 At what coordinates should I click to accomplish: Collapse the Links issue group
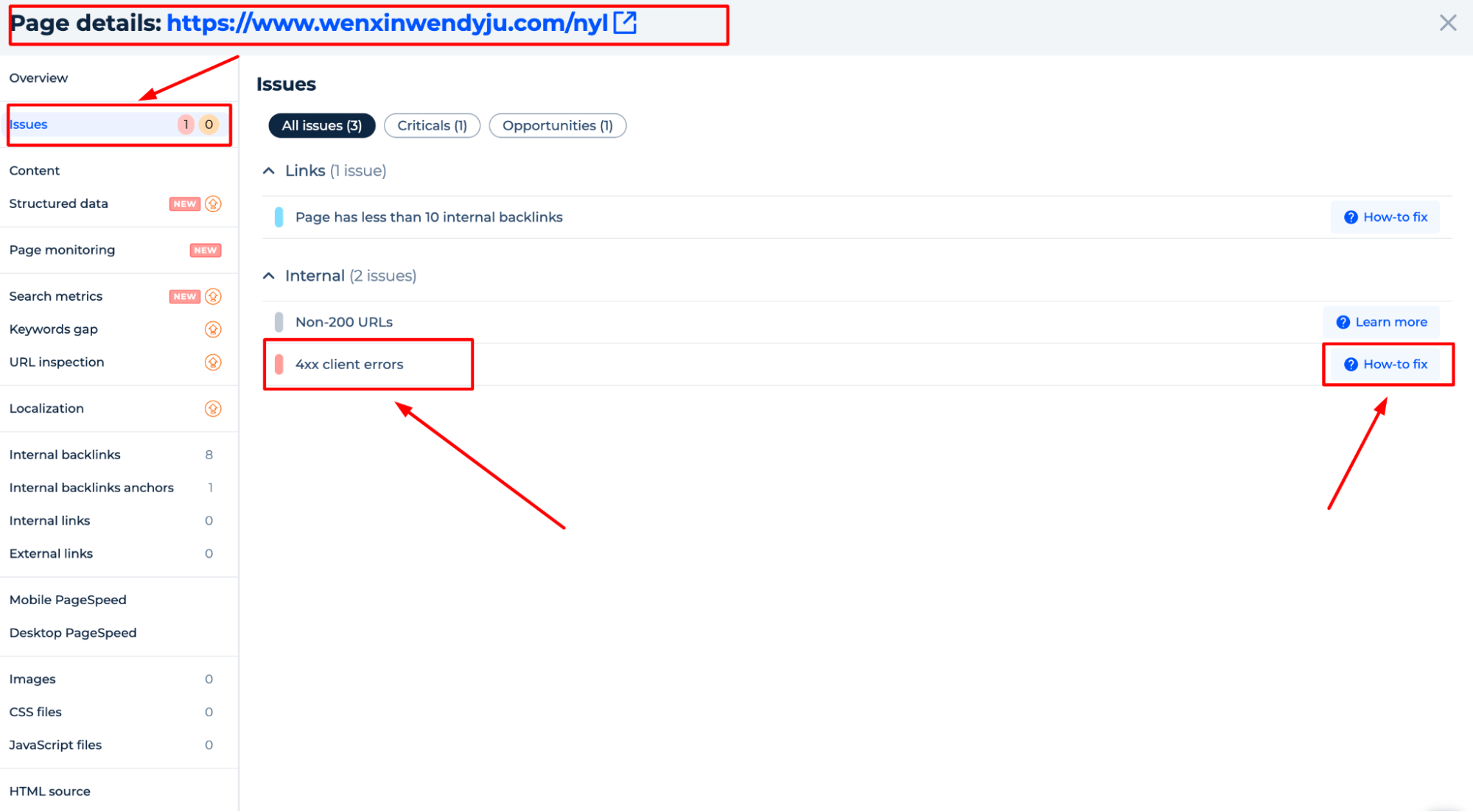(x=269, y=171)
